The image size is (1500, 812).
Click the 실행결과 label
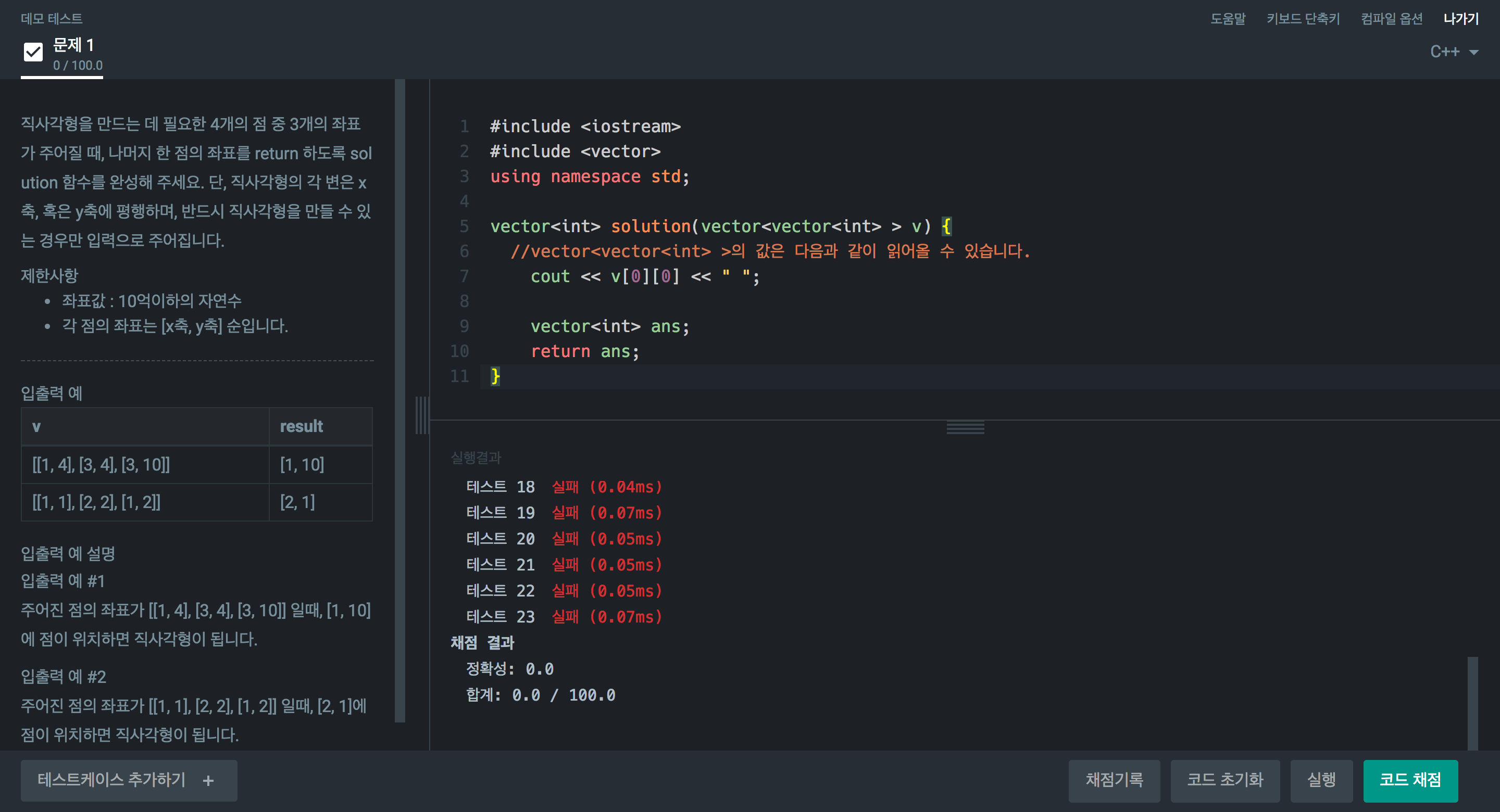click(x=476, y=458)
